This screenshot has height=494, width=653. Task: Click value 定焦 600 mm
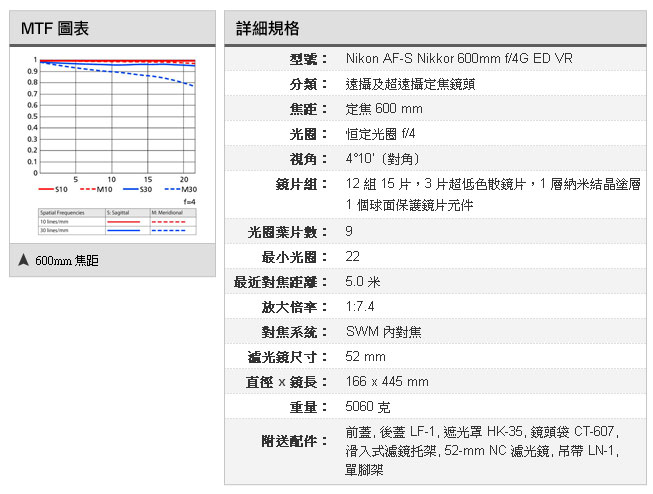pyautogui.click(x=384, y=109)
